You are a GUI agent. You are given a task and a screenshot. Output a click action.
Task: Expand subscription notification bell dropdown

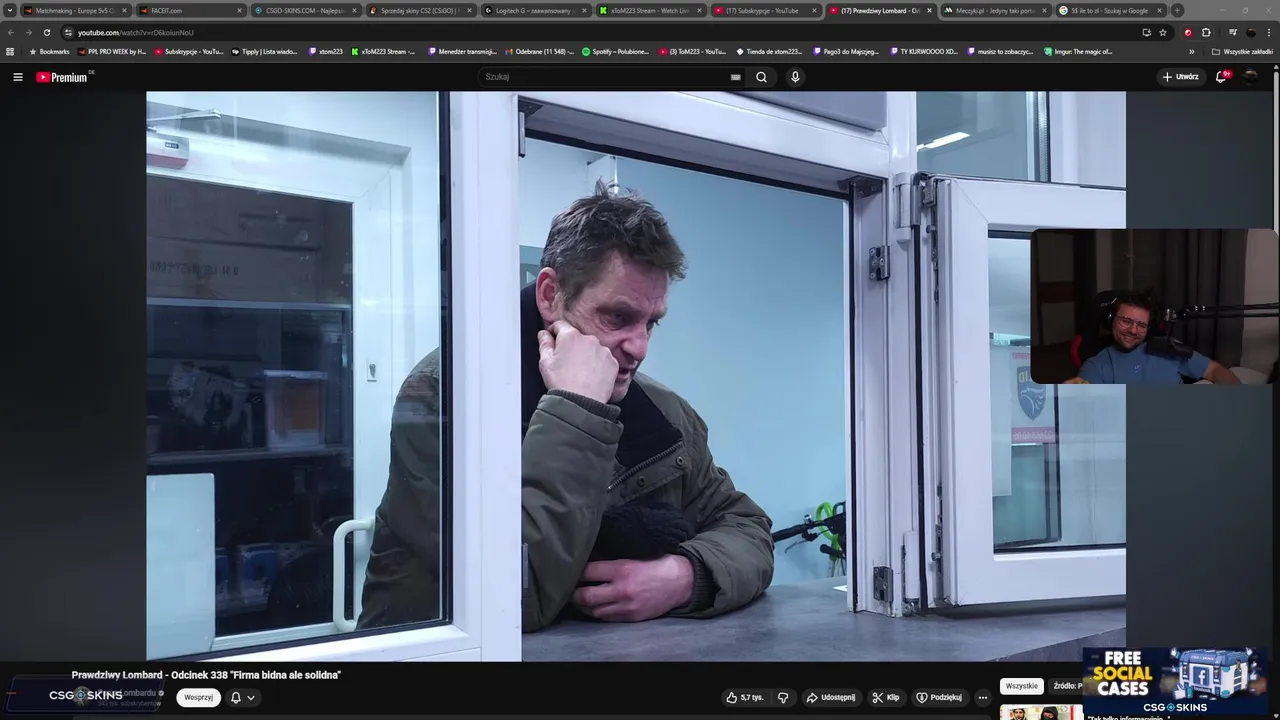pyautogui.click(x=243, y=697)
